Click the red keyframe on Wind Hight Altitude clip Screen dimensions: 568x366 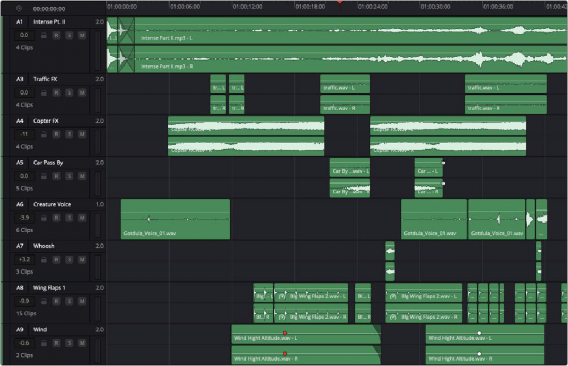285,333
